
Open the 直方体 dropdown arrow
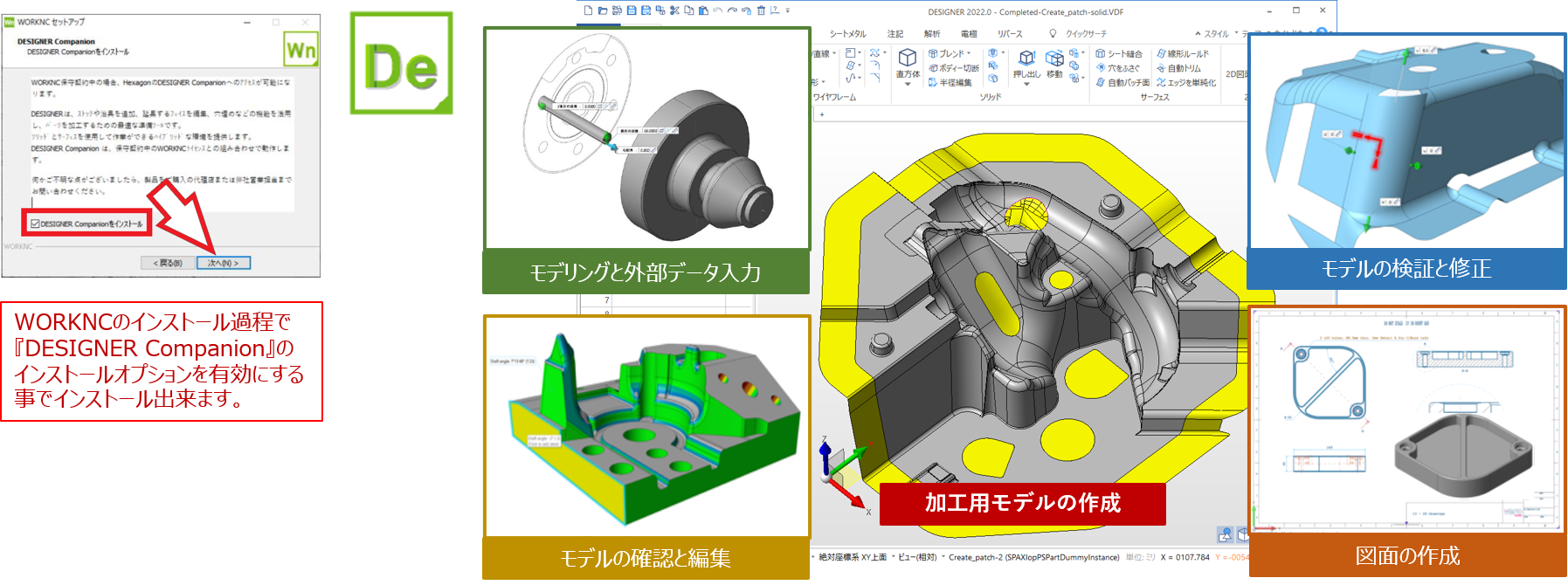pos(908,84)
